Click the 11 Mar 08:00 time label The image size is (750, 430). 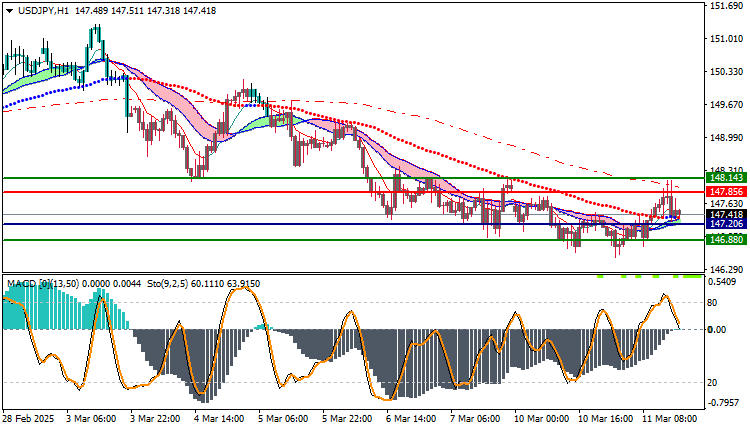[669, 419]
